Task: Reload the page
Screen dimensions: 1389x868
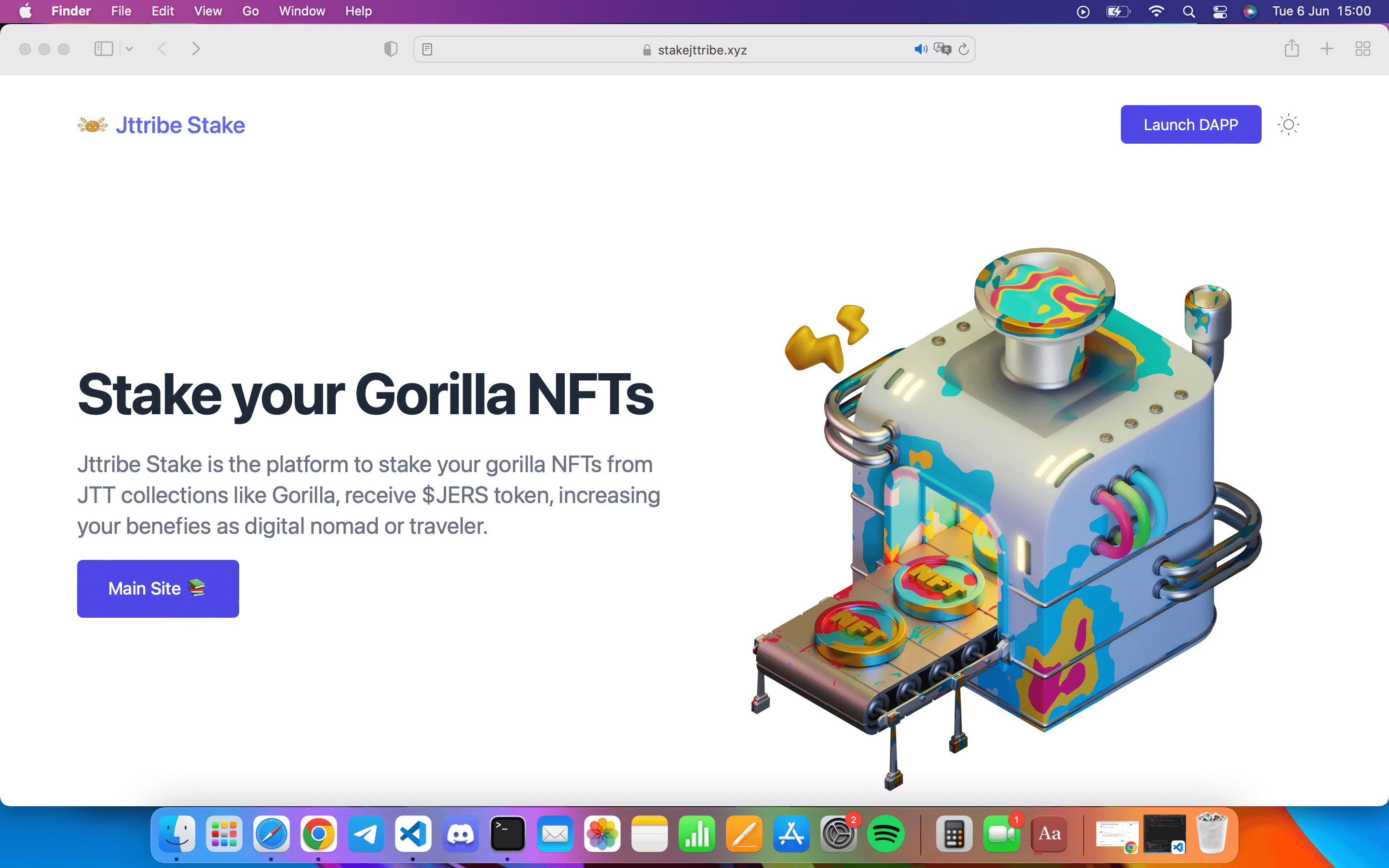Action: (x=964, y=49)
